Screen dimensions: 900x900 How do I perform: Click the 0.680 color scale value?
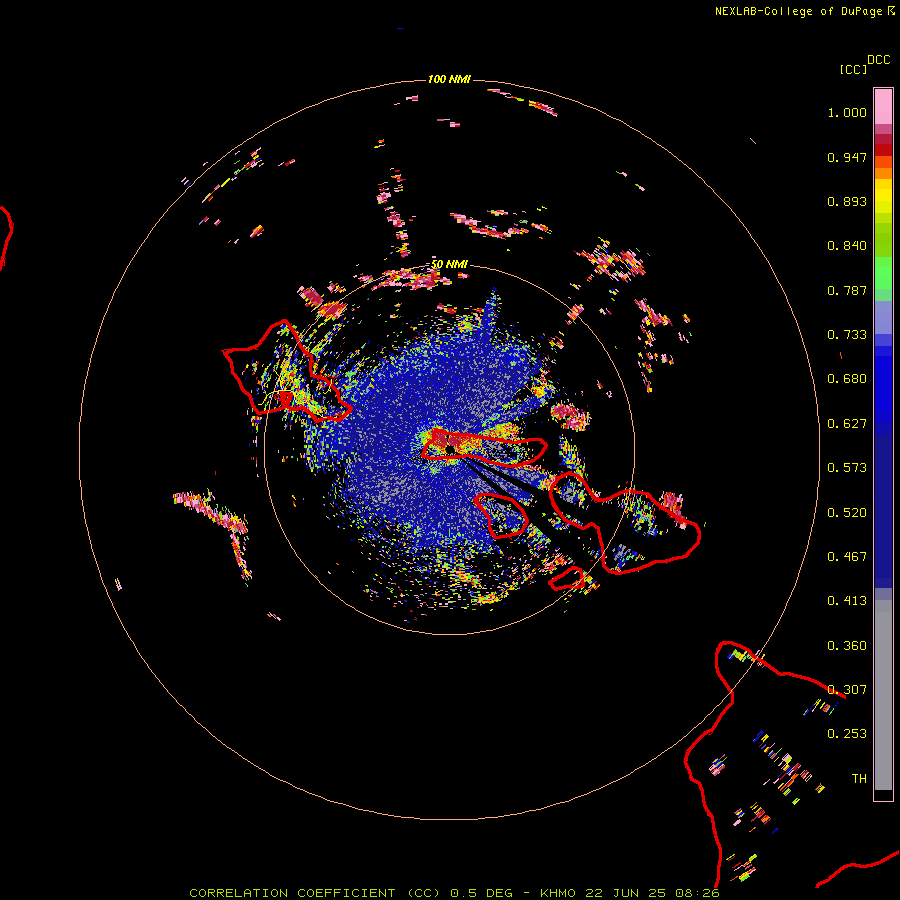[847, 379]
